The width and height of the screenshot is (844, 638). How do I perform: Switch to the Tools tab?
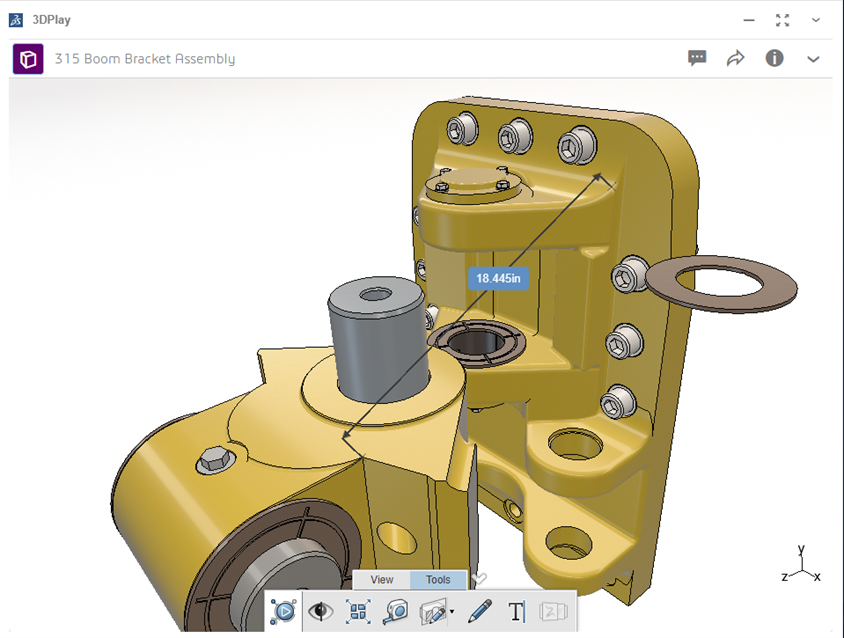click(438, 580)
